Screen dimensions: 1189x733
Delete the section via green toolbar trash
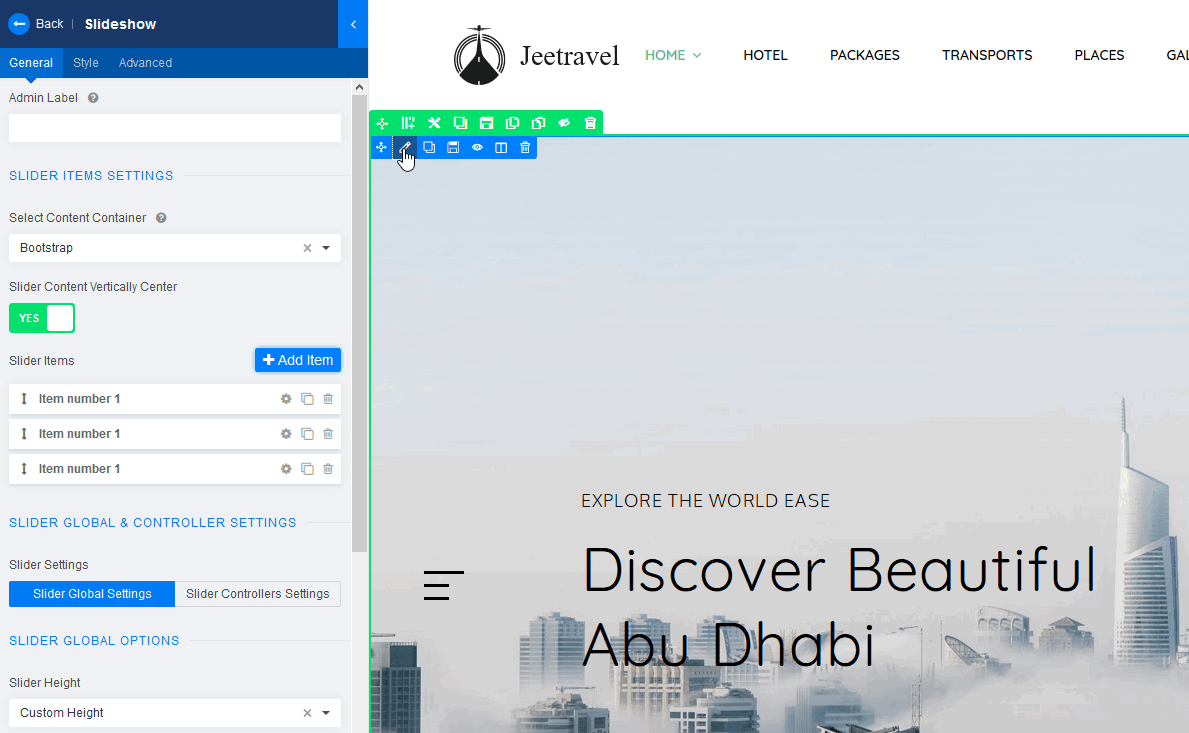coord(590,123)
